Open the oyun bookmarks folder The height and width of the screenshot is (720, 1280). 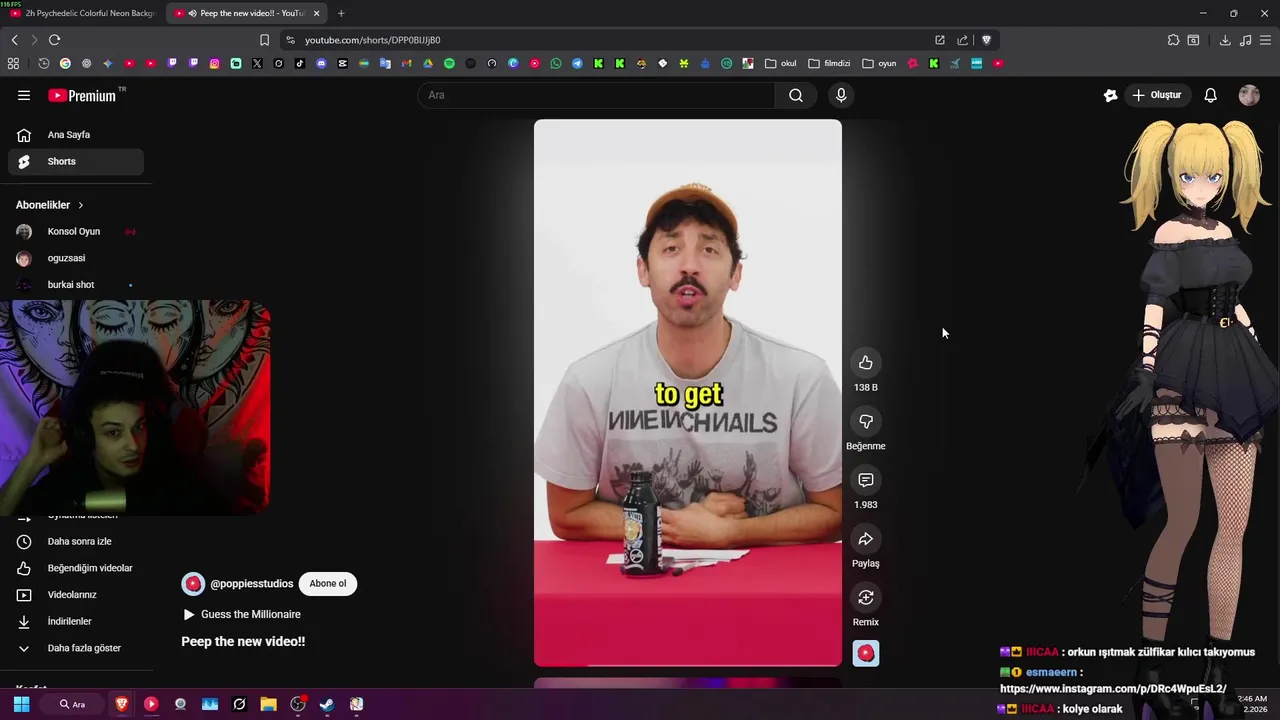click(879, 63)
